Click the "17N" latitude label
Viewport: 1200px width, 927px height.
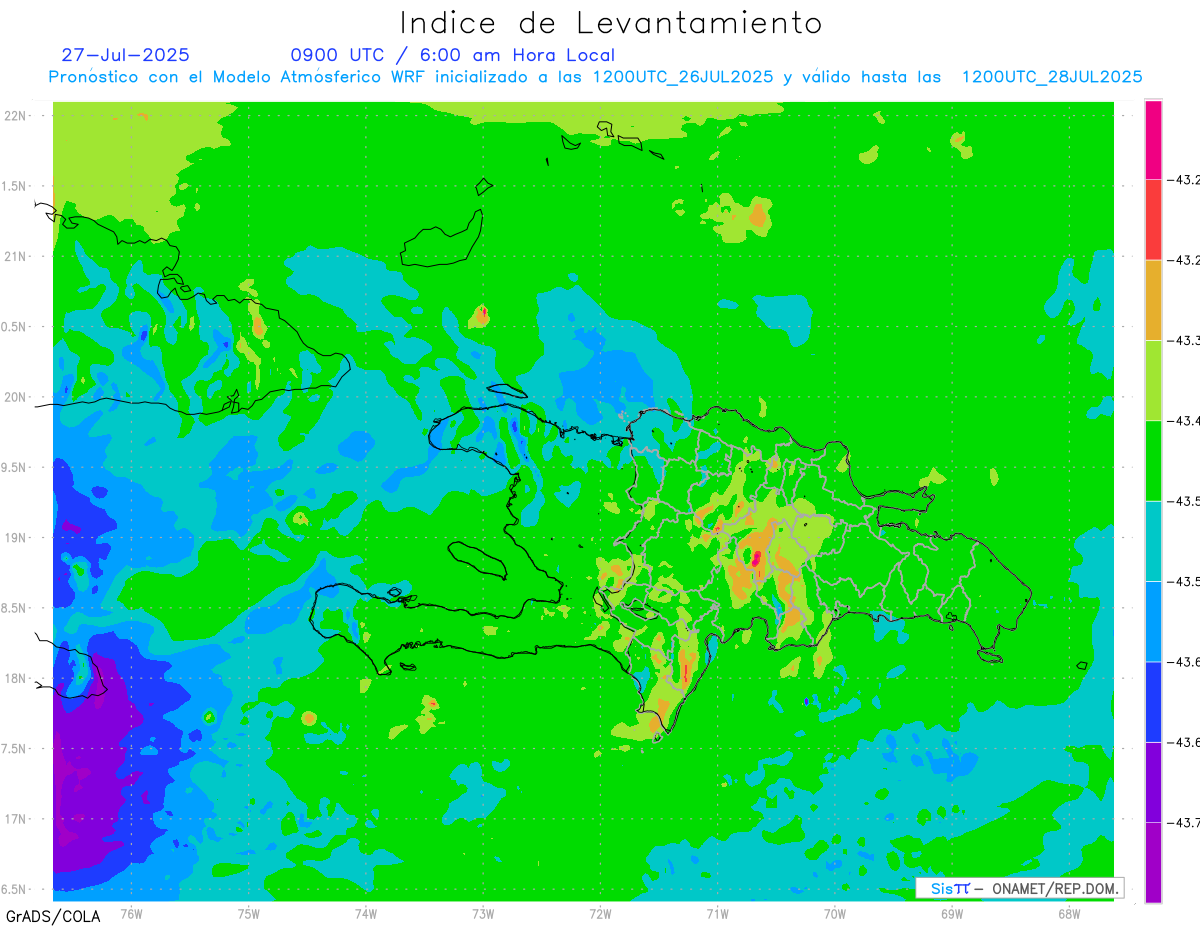[x=17, y=819]
